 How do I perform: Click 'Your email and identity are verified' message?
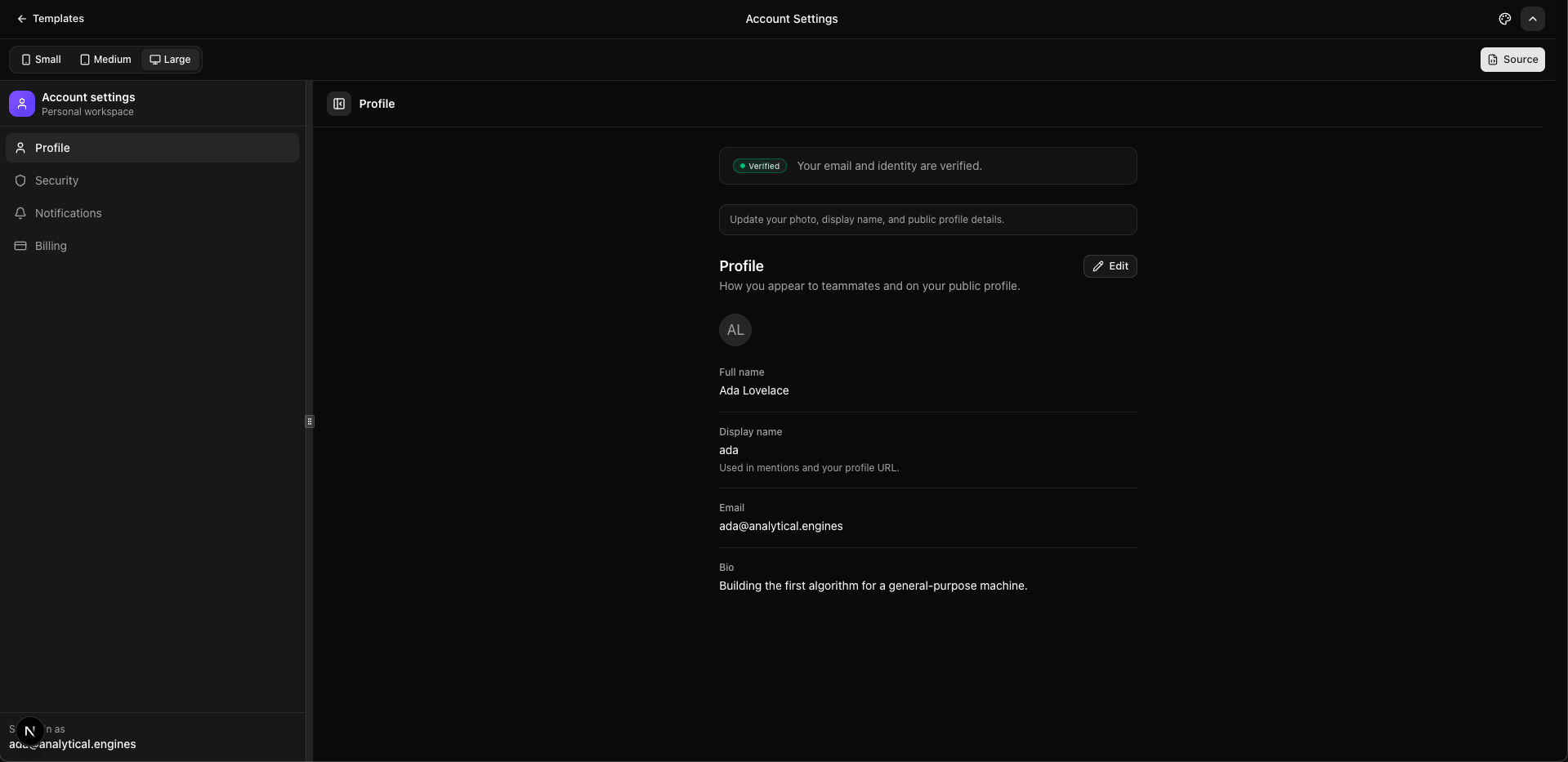890,166
